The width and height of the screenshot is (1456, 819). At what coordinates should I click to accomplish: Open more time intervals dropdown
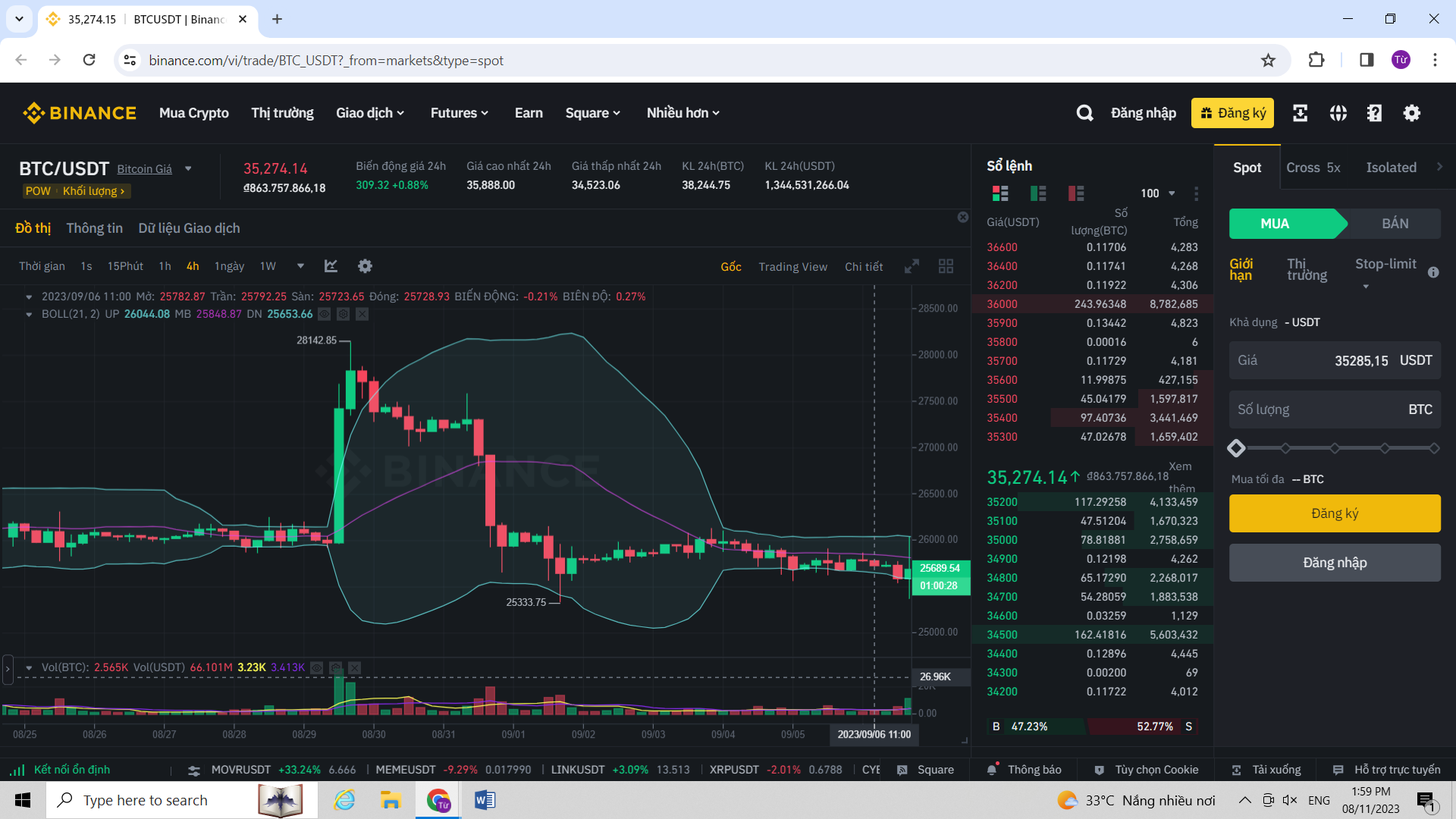[300, 266]
